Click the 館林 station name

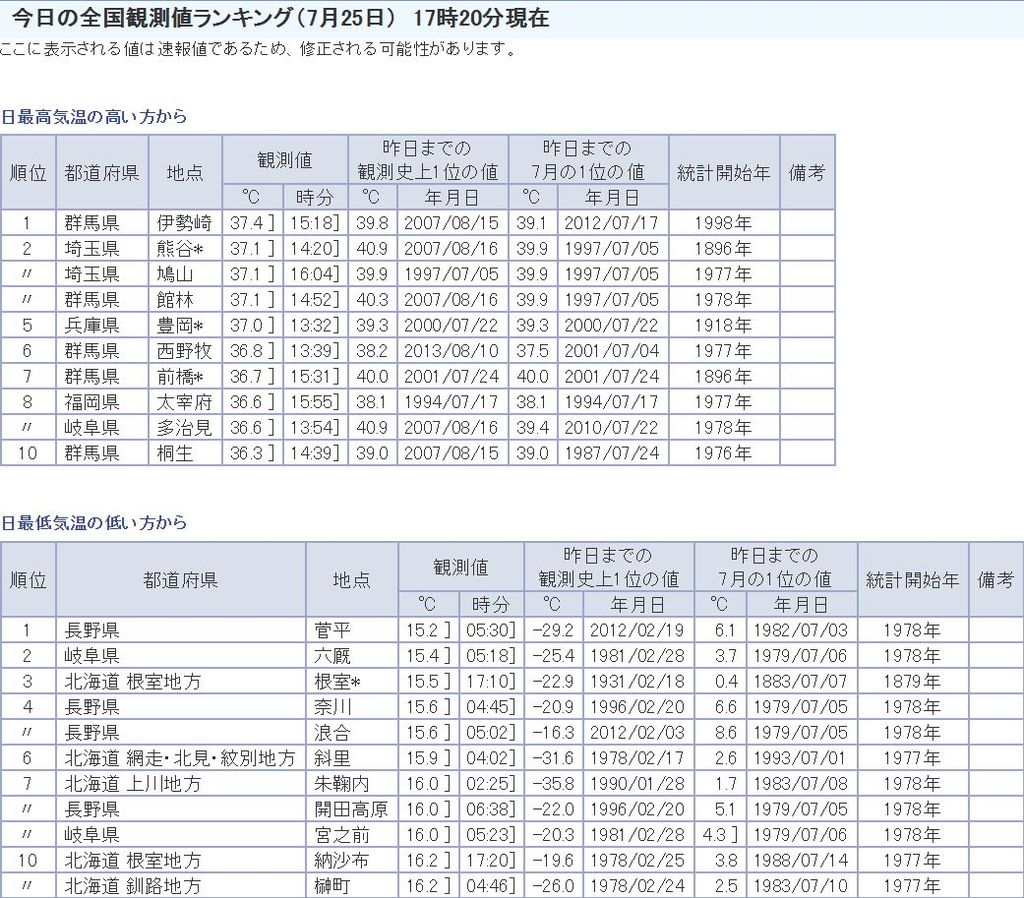[x=174, y=299]
